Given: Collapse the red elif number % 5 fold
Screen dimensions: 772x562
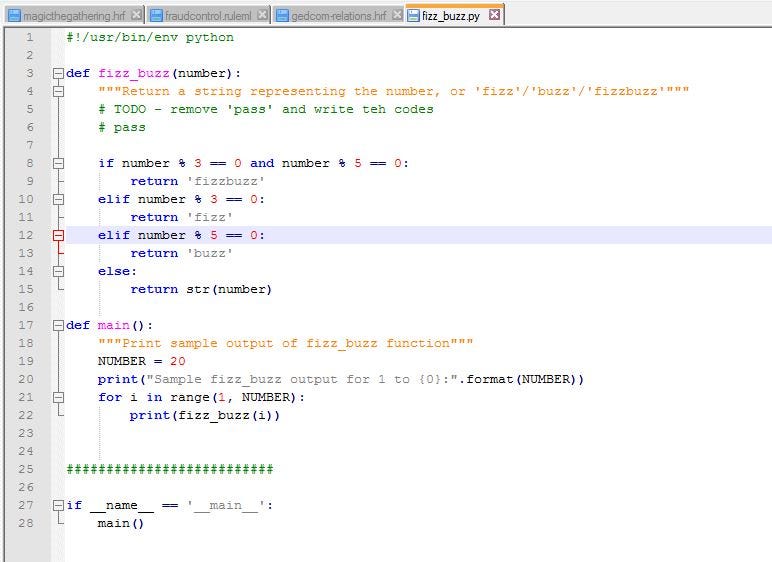Looking at the screenshot, I should [58, 235].
